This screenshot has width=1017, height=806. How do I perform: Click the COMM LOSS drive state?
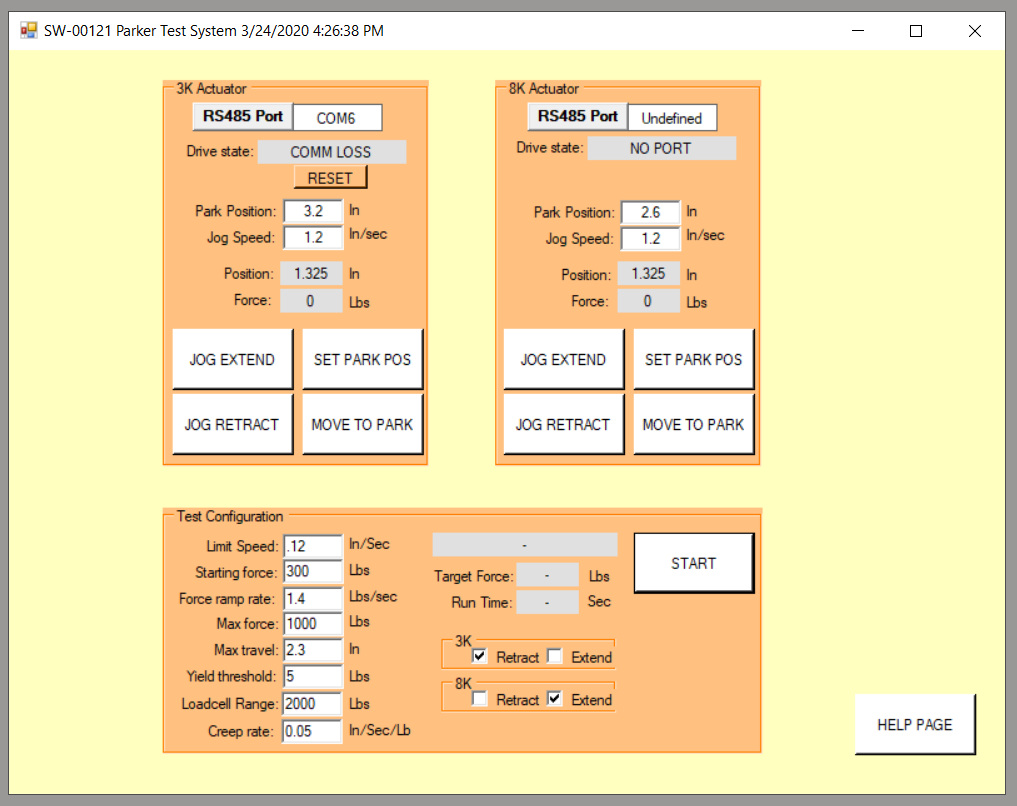pos(331,152)
